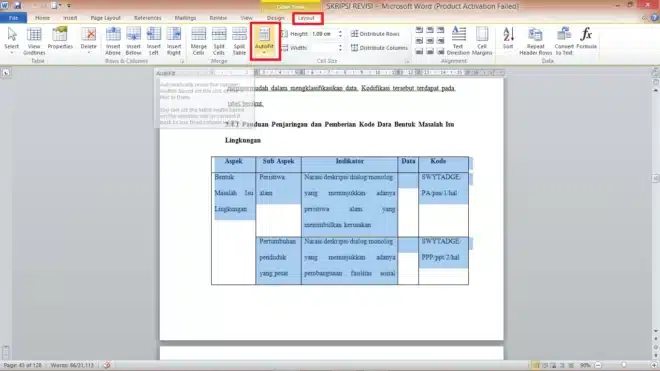Click Distribute Columns
This screenshot has height=371, width=660.
tap(379, 48)
